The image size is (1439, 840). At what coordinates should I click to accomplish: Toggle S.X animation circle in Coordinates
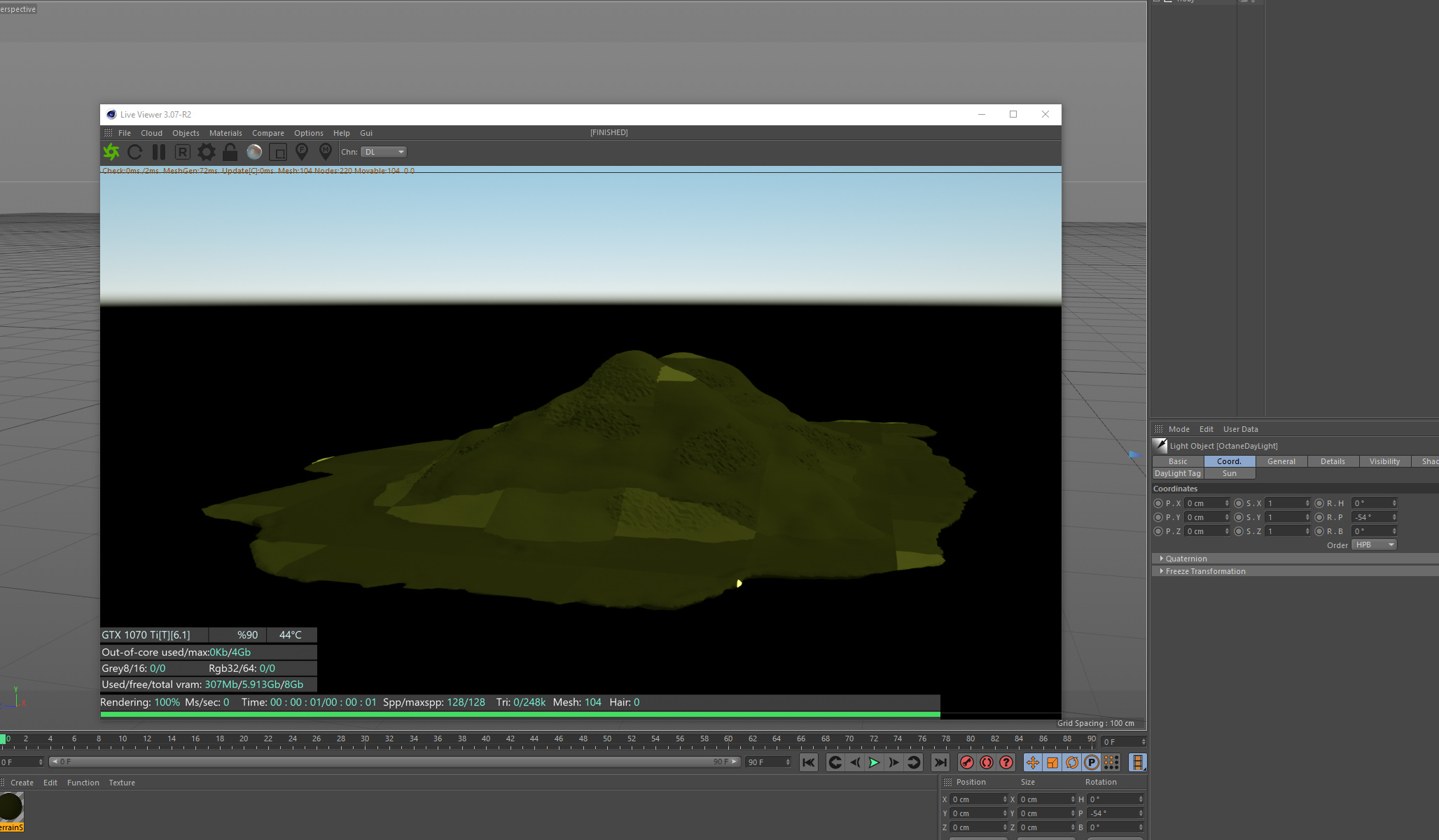(x=1239, y=503)
